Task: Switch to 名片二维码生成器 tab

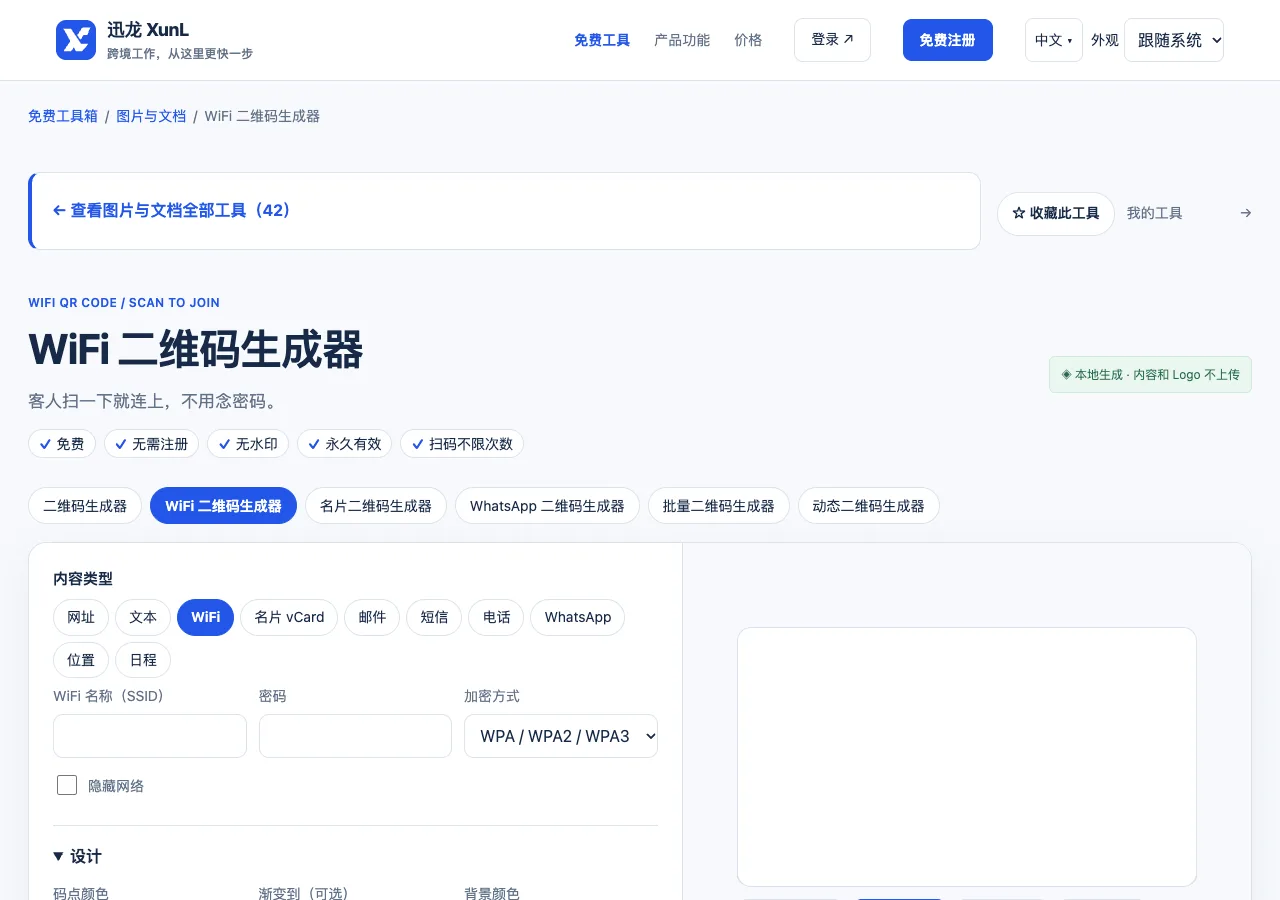Action: pos(376,506)
